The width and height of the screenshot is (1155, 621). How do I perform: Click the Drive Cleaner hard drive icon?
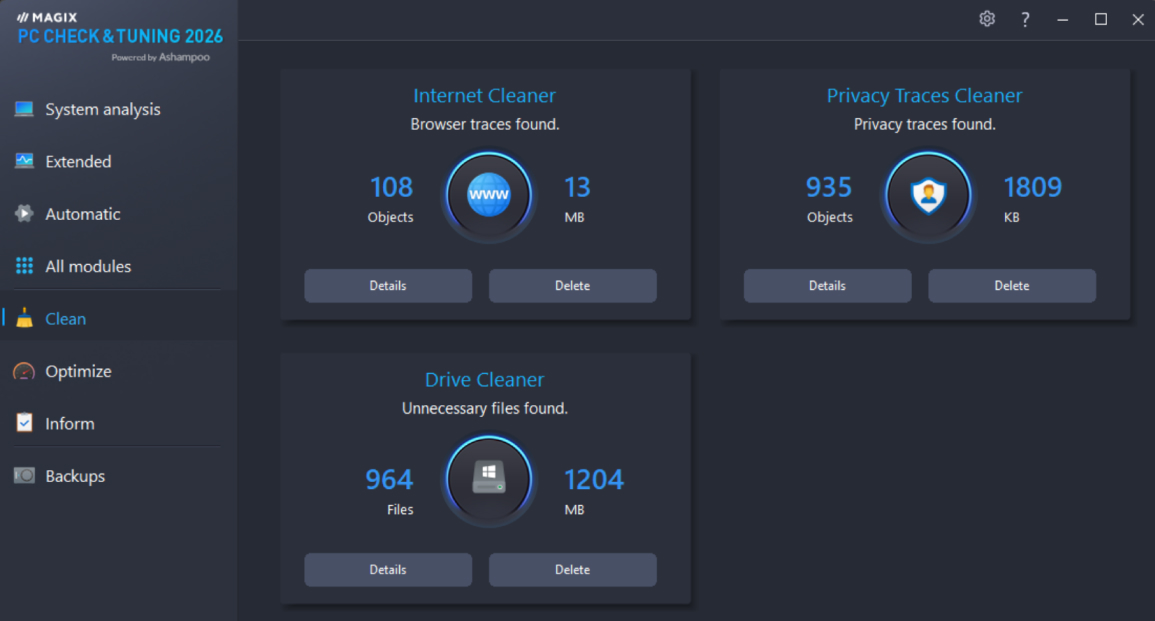tap(489, 480)
